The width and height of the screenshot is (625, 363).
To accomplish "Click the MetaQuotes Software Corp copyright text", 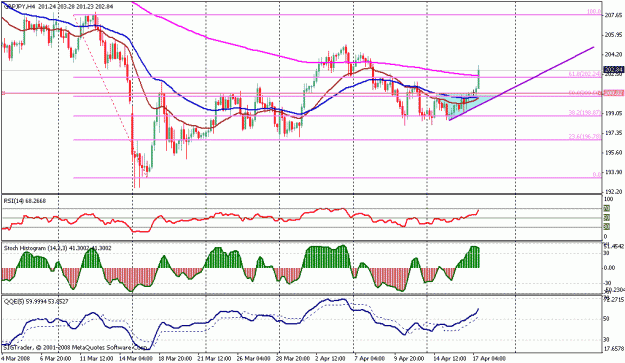I will [x=74, y=347].
